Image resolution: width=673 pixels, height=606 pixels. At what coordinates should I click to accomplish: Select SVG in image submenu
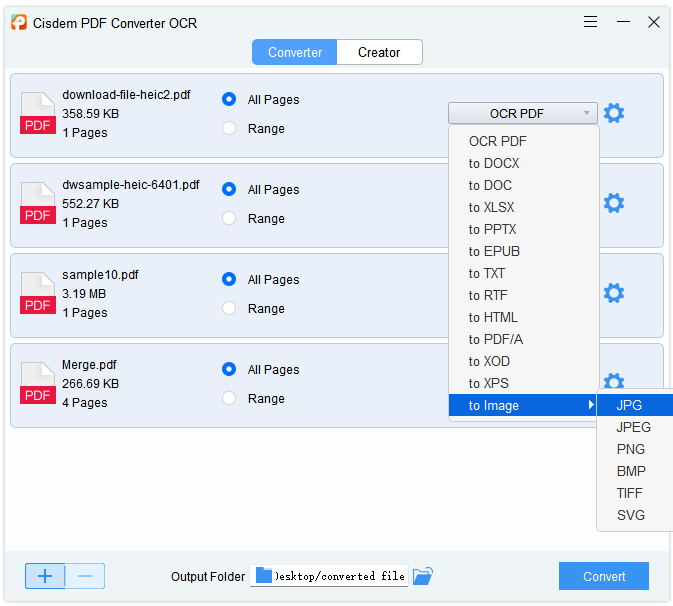click(635, 515)
